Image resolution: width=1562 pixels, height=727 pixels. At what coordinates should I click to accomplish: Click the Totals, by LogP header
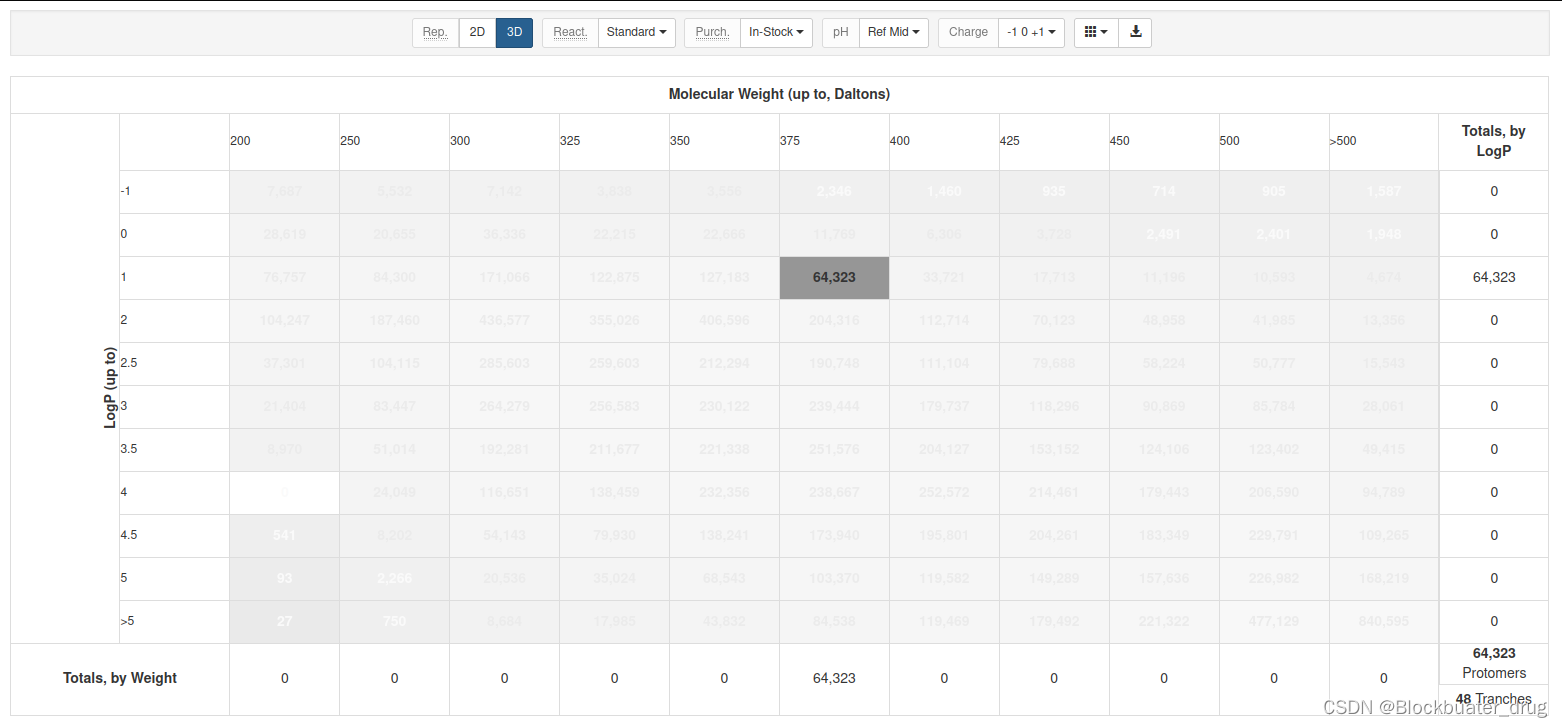coord(1494,141)
